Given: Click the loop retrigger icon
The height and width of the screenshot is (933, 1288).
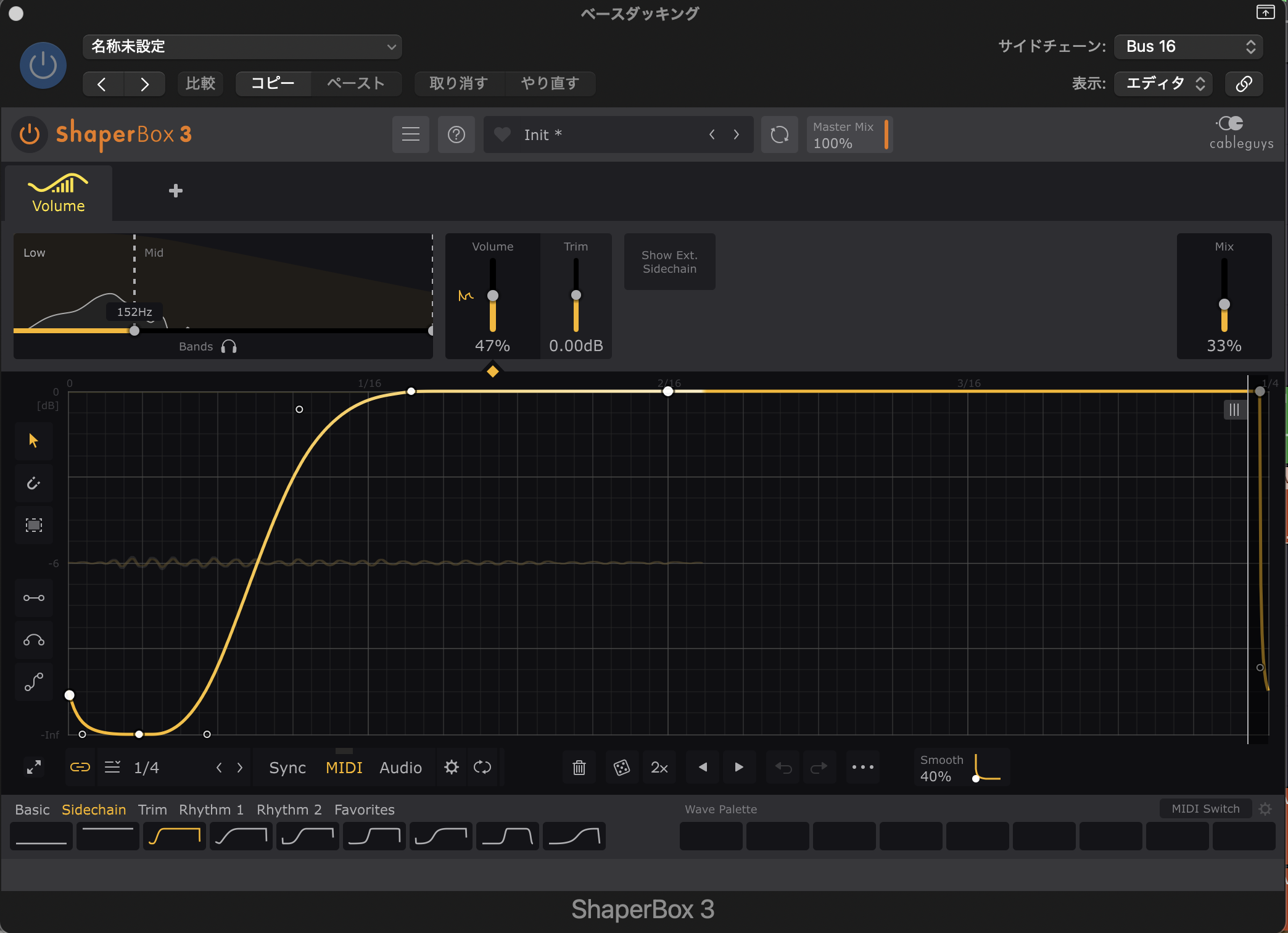Looking at the screenshot, I should coord(482,767).
